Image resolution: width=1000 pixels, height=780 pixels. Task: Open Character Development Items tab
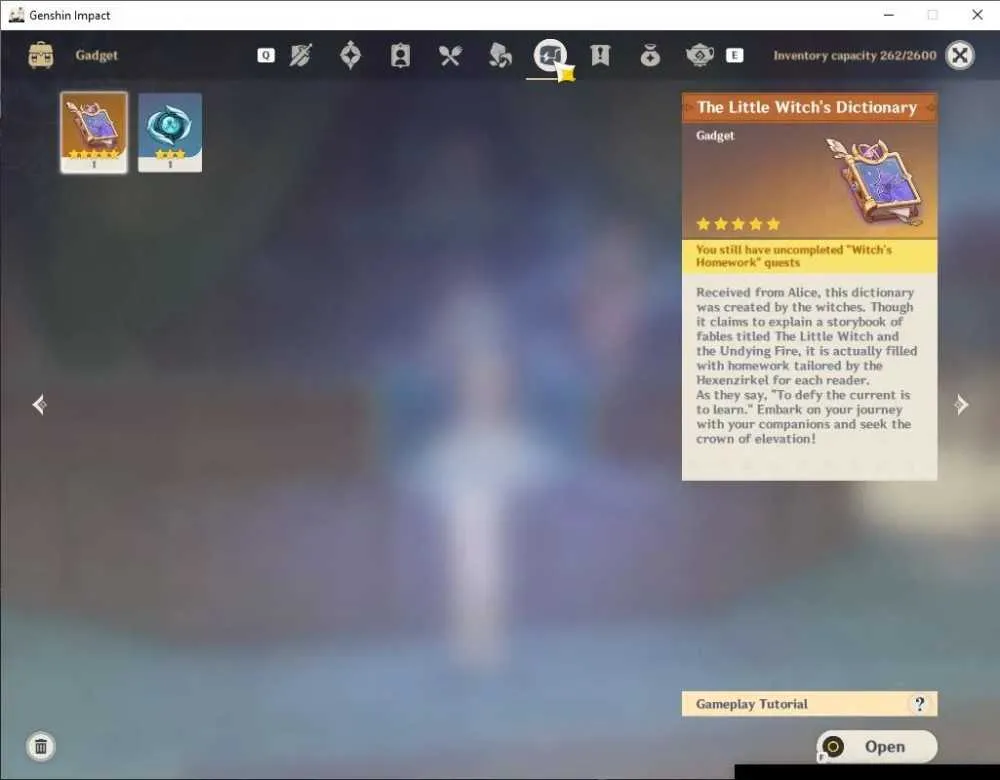point(400,55)
